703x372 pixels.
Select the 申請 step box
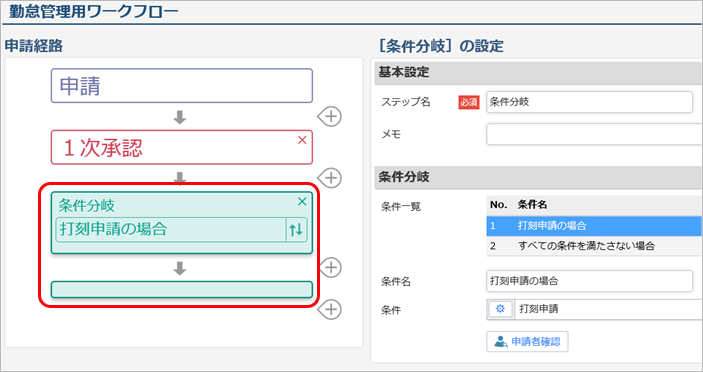click(182, 86)
